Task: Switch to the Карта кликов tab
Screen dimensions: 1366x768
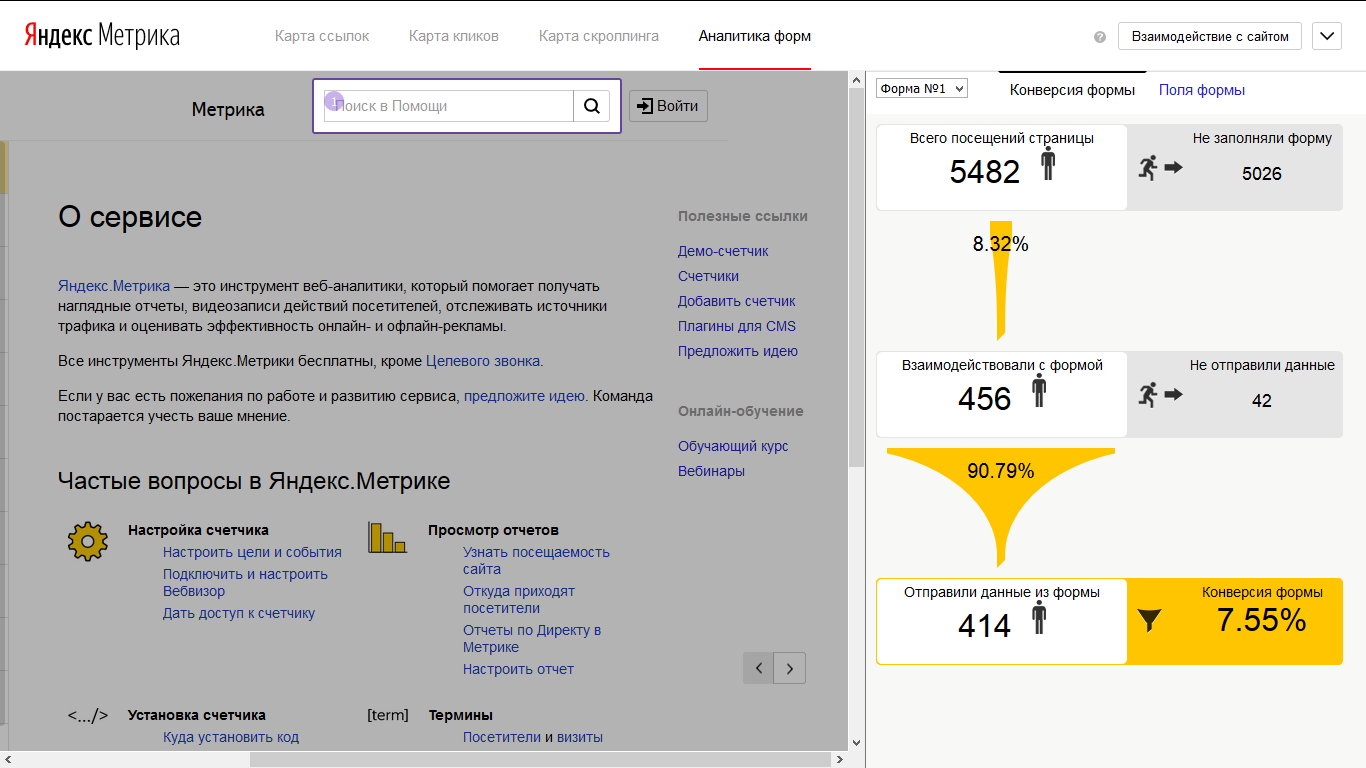Action: click(453, 36)
